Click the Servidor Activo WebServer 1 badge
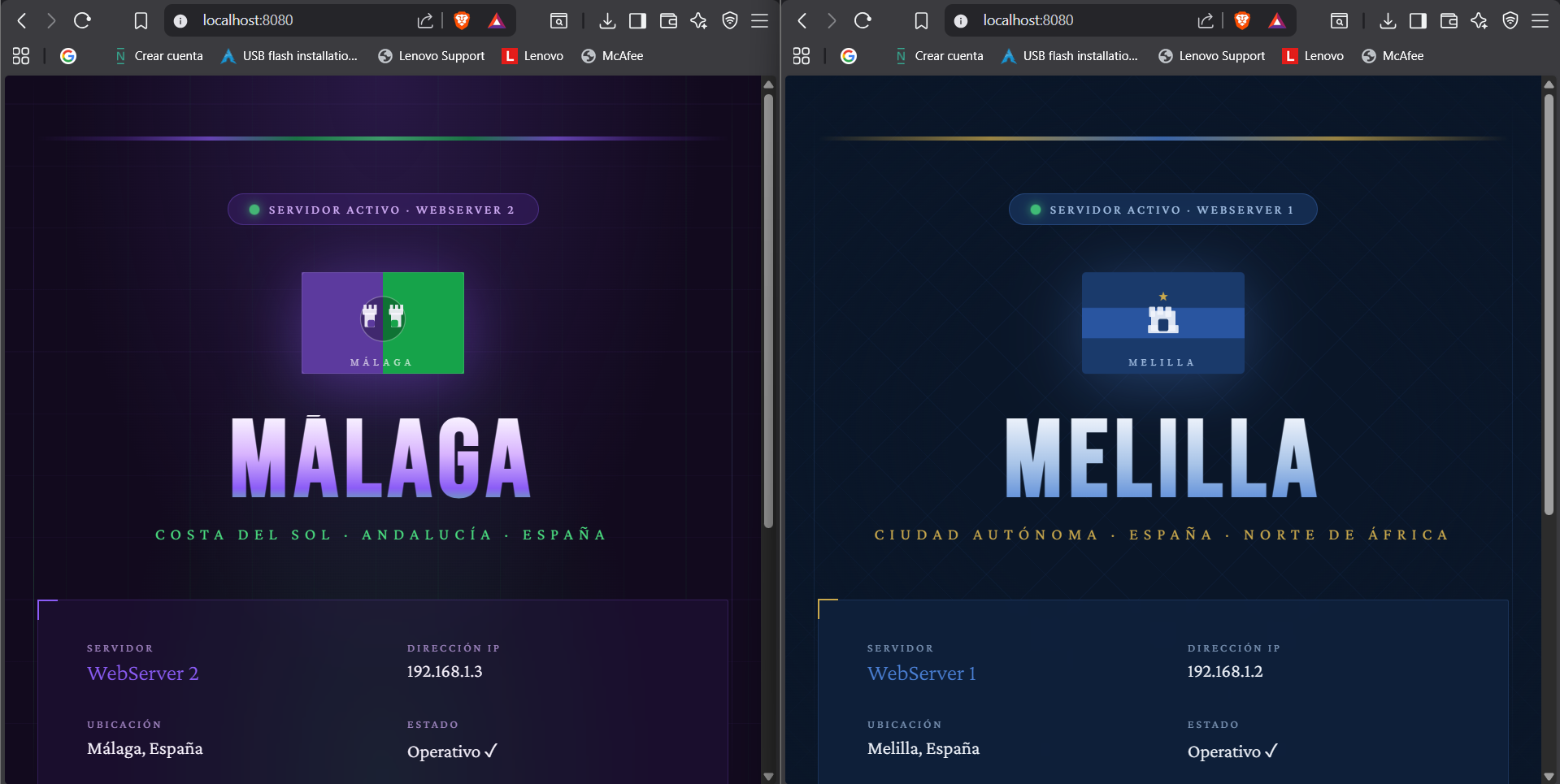The height and width of the screenshot is (784, 1560). (1162, 210)
